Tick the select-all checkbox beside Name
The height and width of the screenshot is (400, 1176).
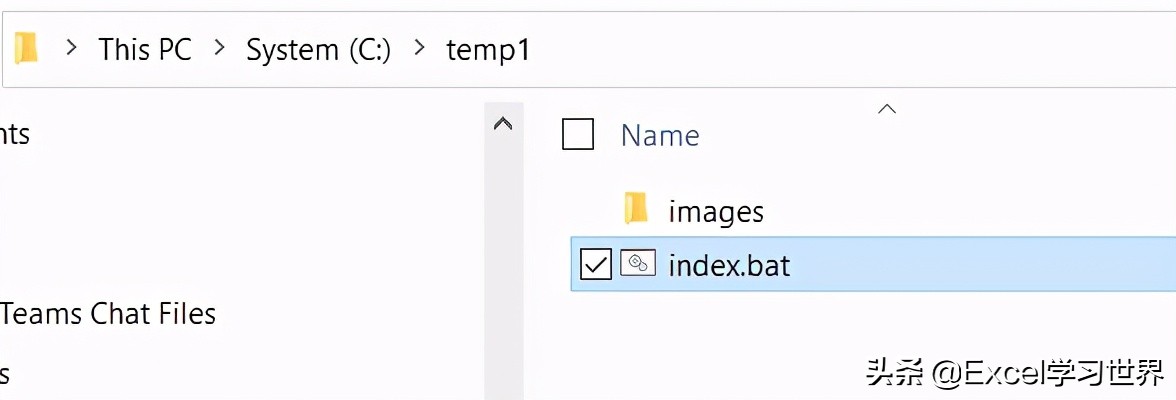(x=578, y=134)
